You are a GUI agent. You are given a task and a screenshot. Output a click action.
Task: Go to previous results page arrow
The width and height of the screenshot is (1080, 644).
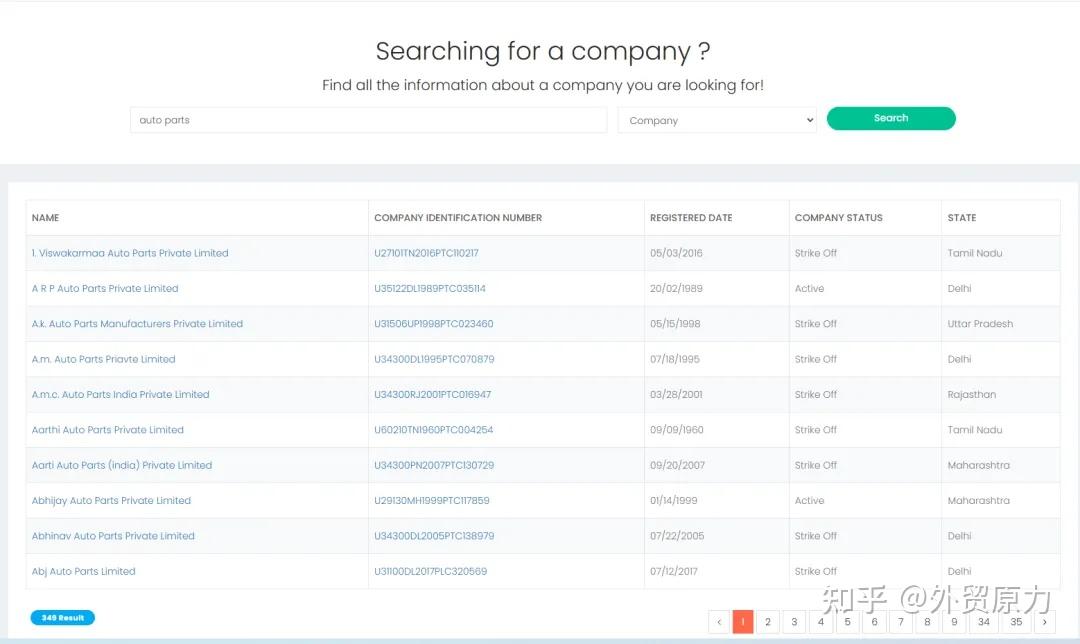[719, 622]
